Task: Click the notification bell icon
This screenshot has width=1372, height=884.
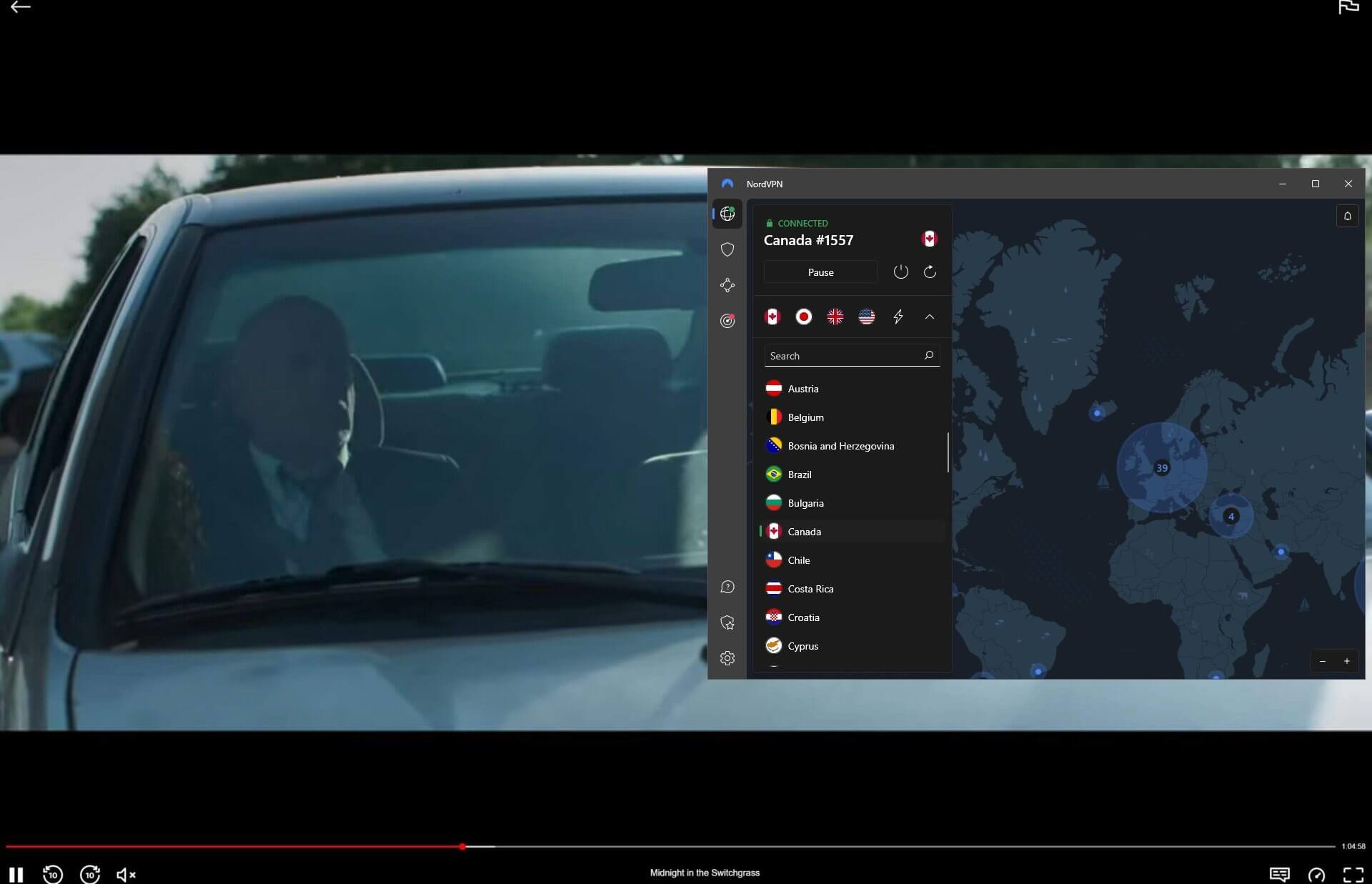Action: [x=1347, y=215]
